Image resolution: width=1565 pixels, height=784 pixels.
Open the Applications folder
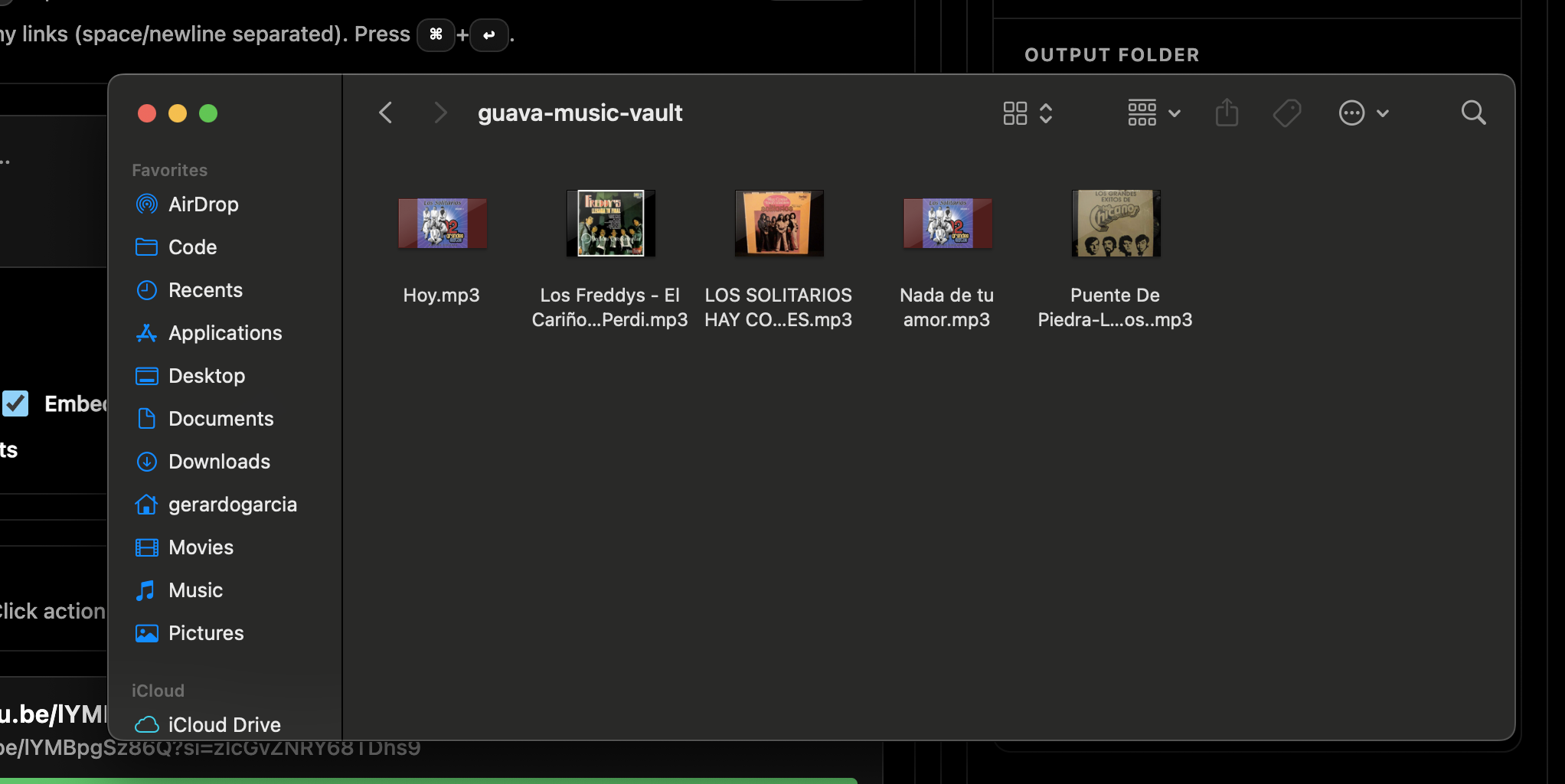[x=224, y=332]
